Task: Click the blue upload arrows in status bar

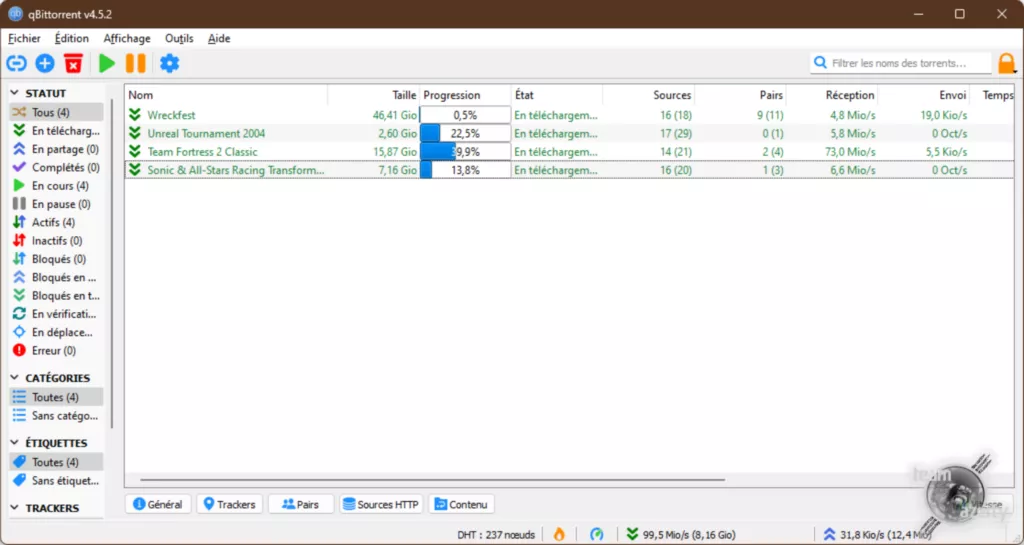Action: 829,534
